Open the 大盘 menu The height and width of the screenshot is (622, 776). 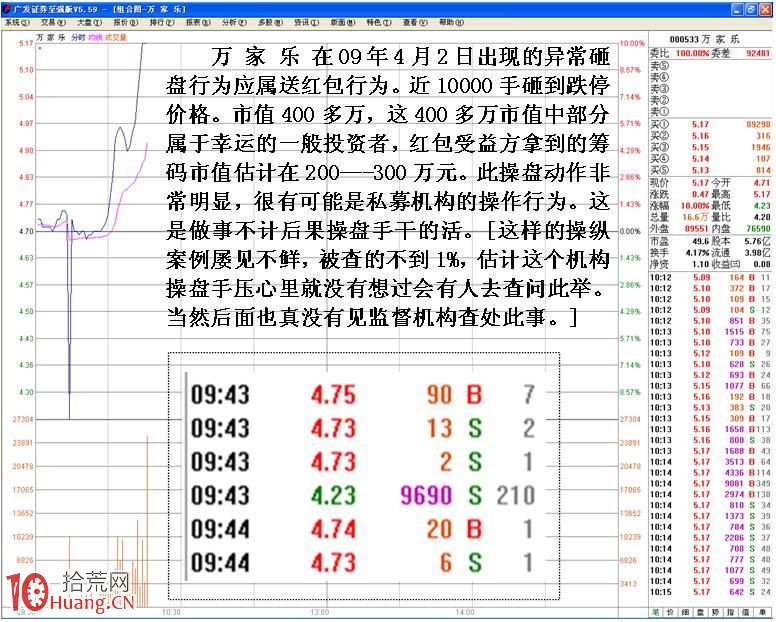tap(89, 23)
